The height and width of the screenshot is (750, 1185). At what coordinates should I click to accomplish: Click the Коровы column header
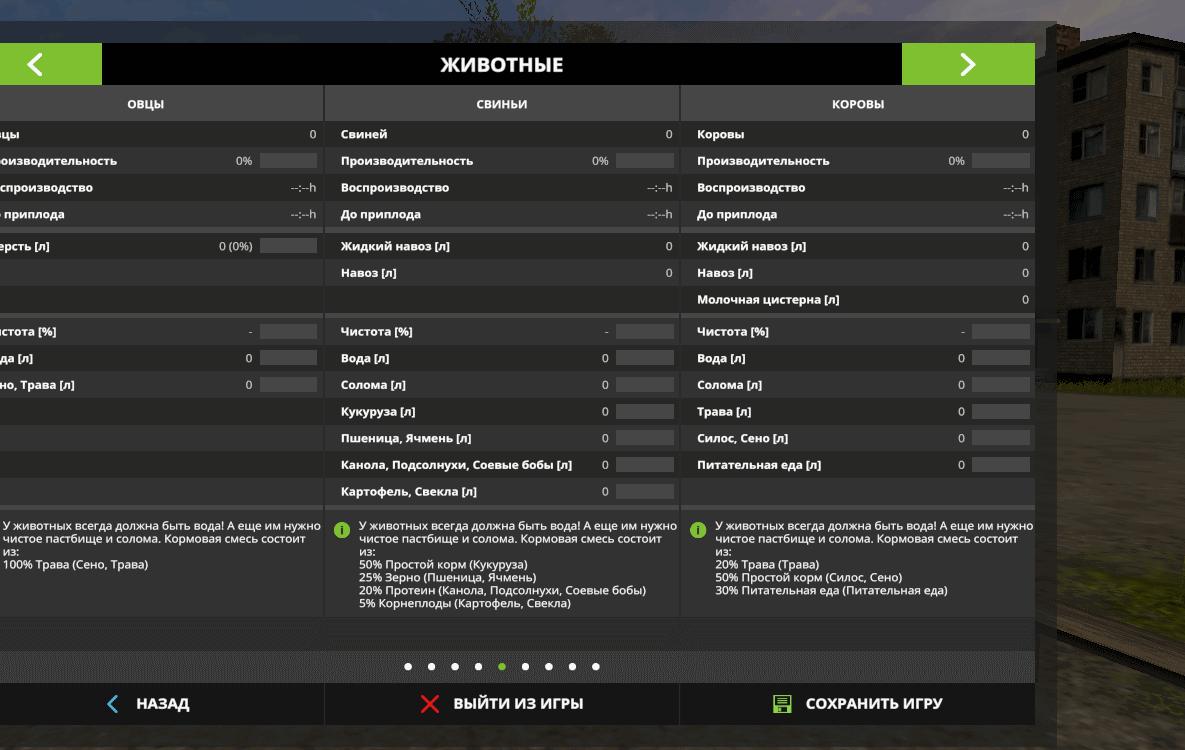[x=858, y=104]
